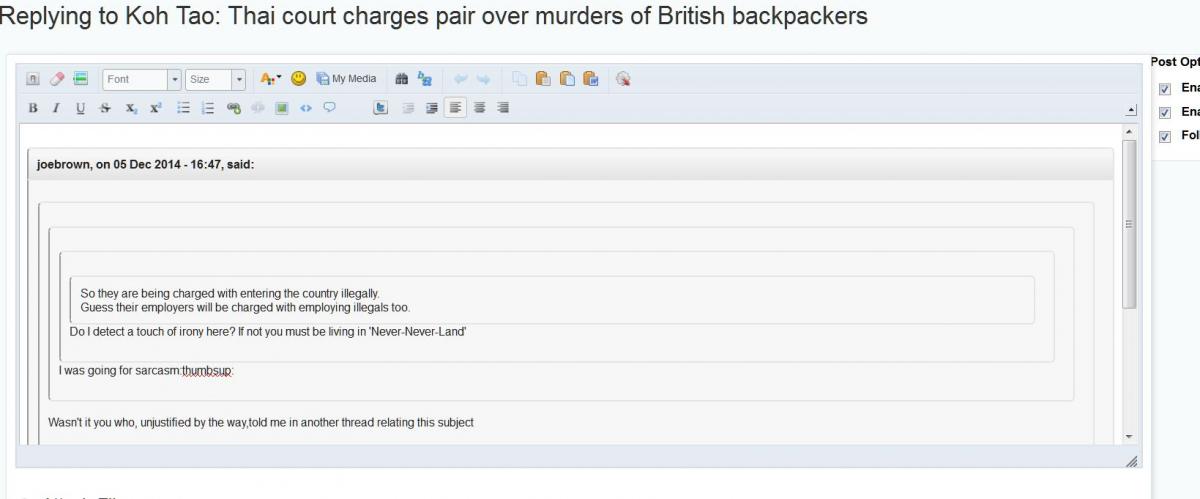This screenshot has width=1200, height=499.
Task: Open the emoticon smiley picker
Action: click(298, 79)
